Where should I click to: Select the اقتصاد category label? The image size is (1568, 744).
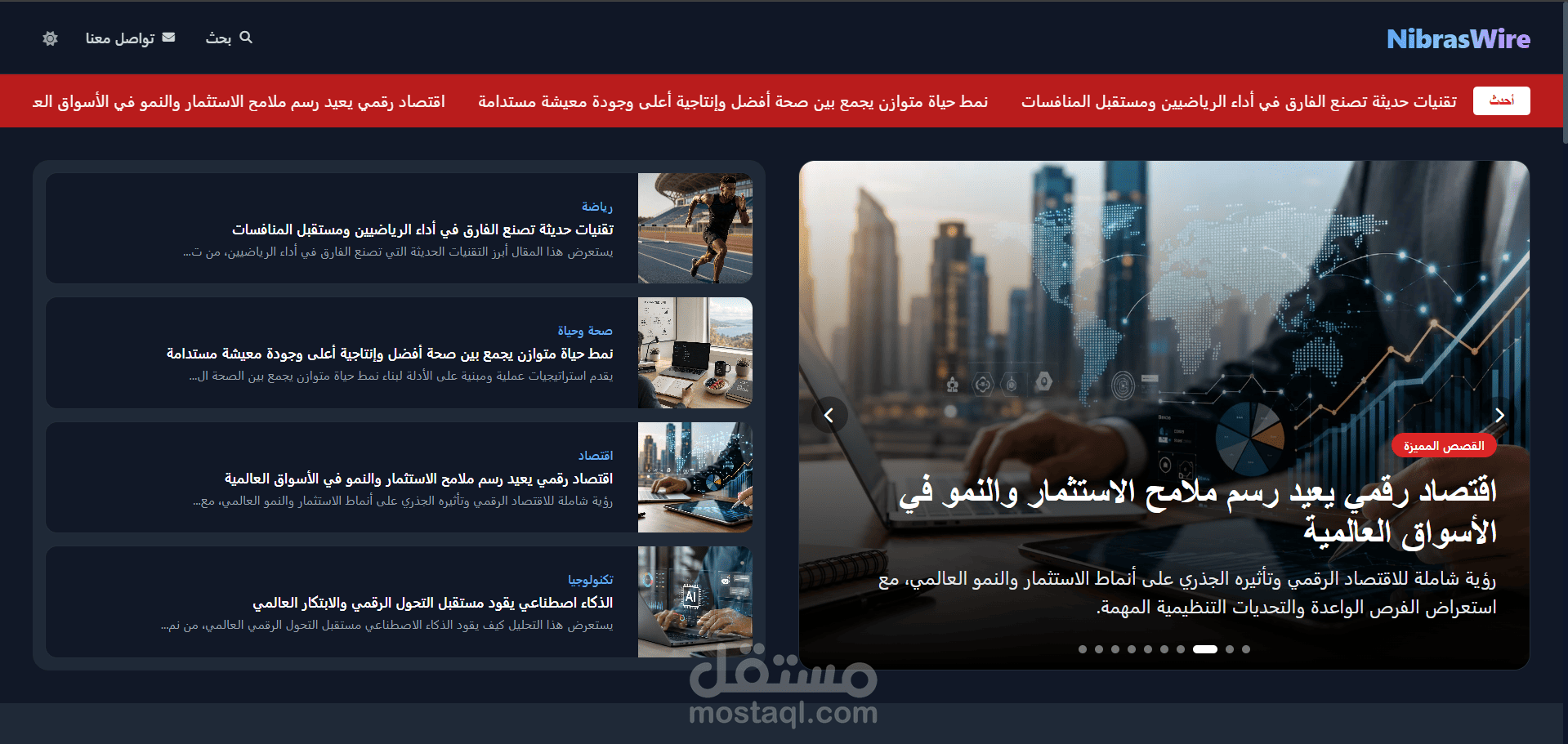tap(596, 456)
